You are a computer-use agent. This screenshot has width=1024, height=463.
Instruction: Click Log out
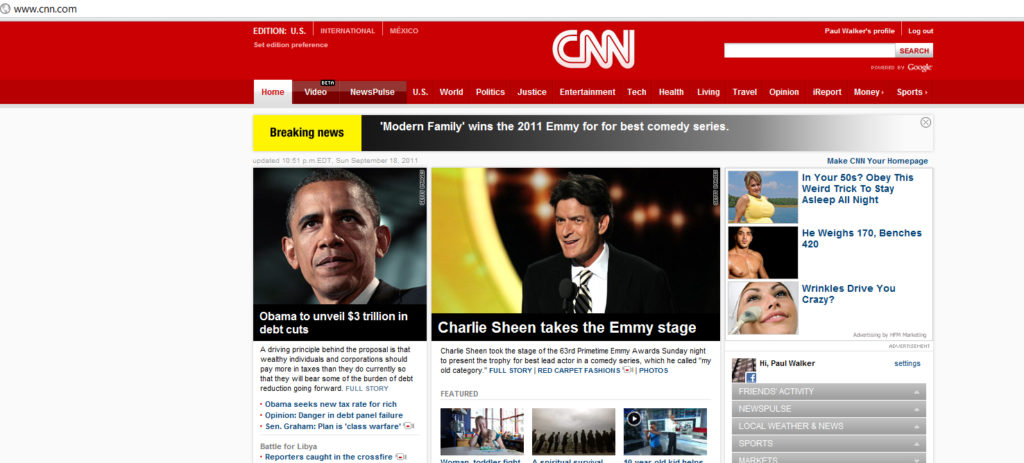click(x=920, y=31)
